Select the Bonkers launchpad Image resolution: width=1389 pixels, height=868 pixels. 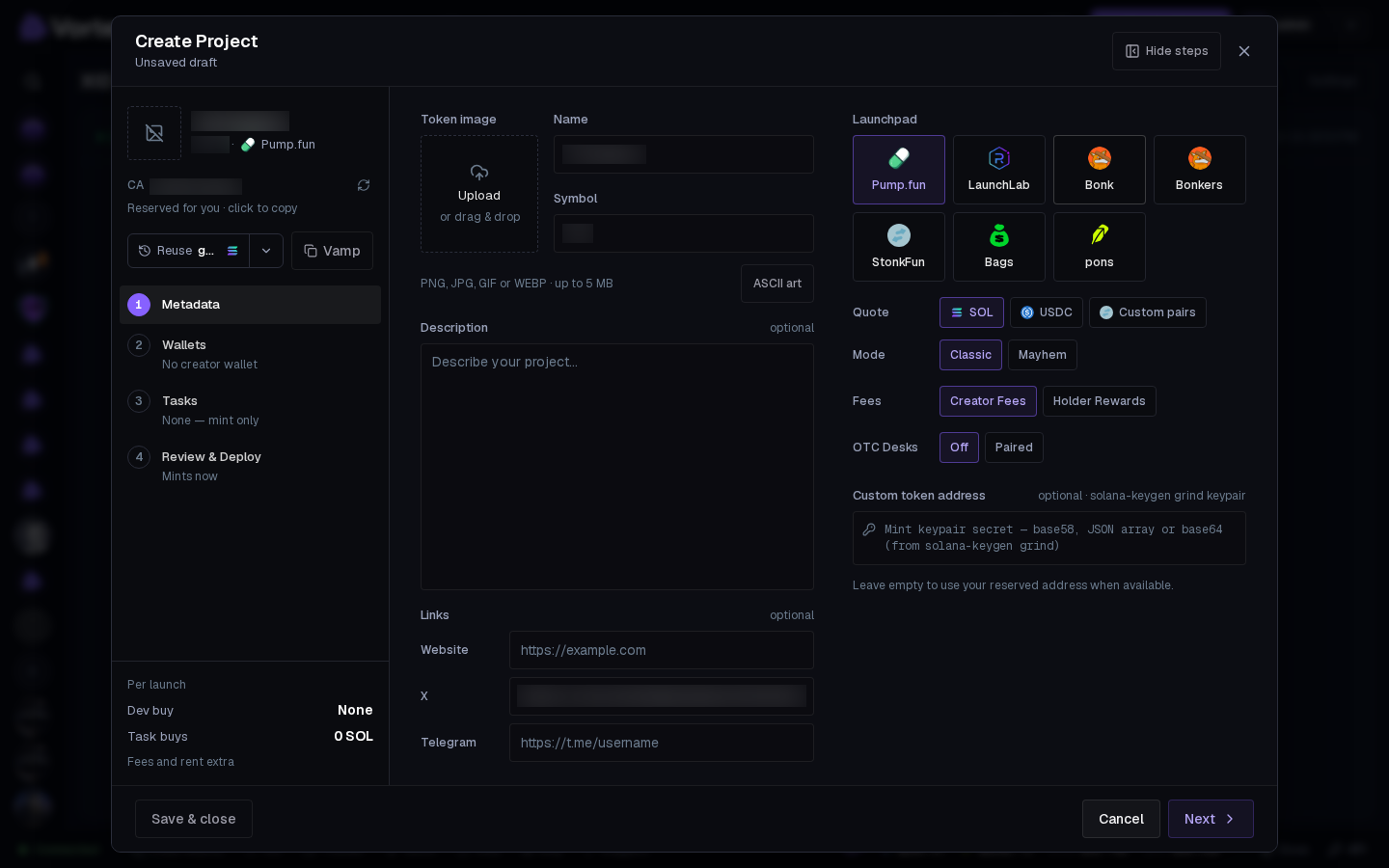1200,170
